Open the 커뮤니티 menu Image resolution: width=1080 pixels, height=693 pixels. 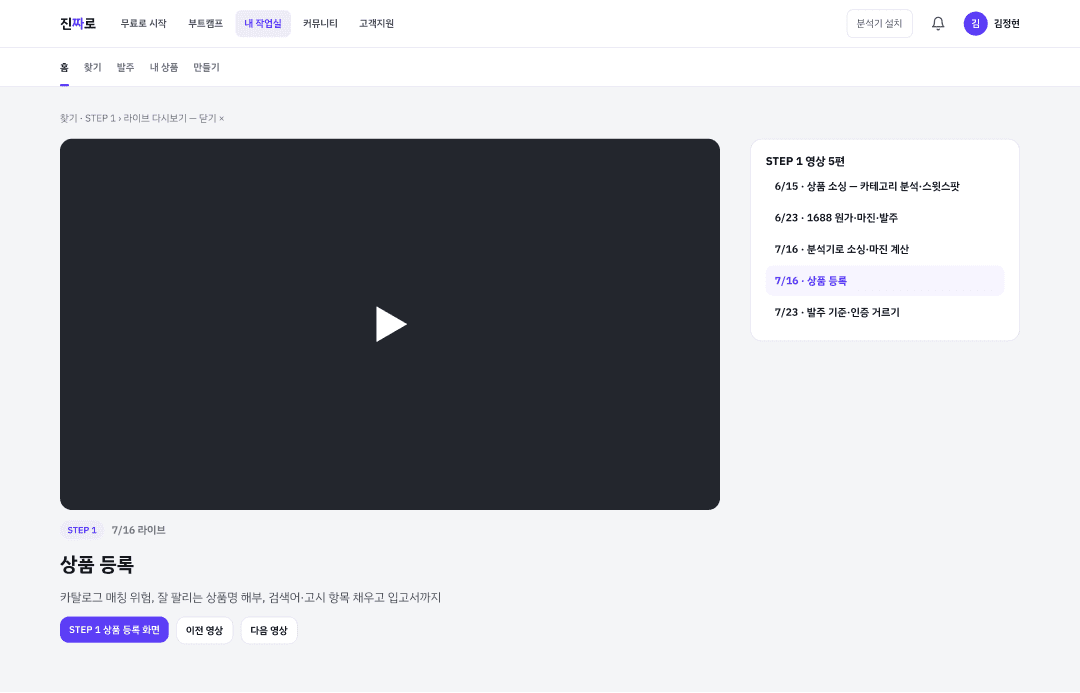click(320, 23)
